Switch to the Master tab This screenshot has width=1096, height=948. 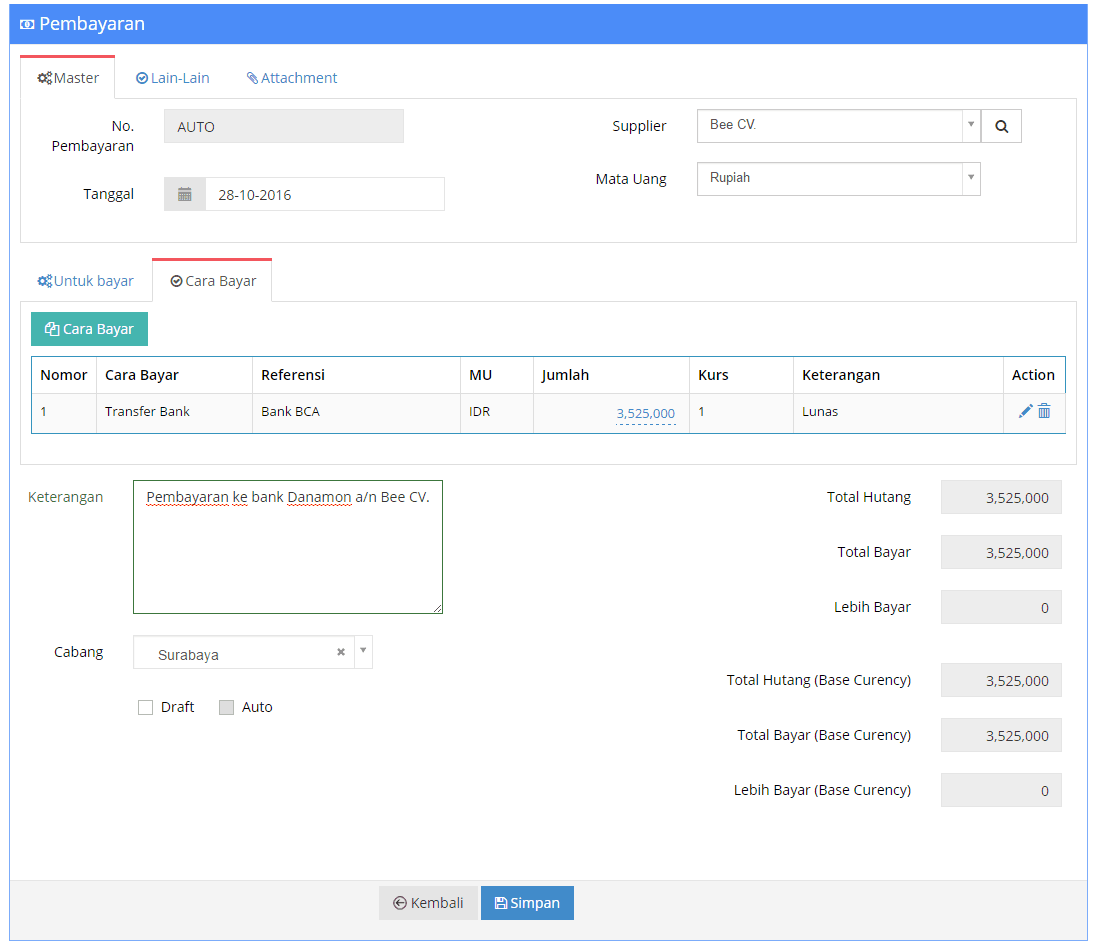pos(68,78)
